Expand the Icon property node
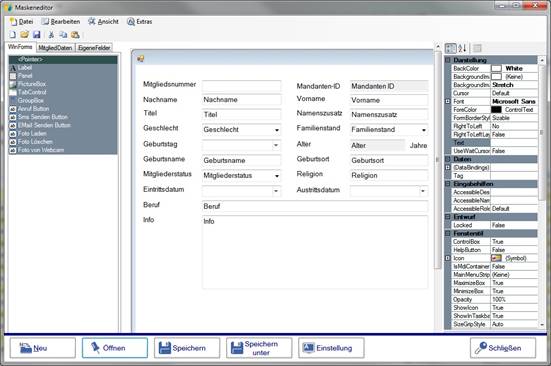 tap(448, 258)
